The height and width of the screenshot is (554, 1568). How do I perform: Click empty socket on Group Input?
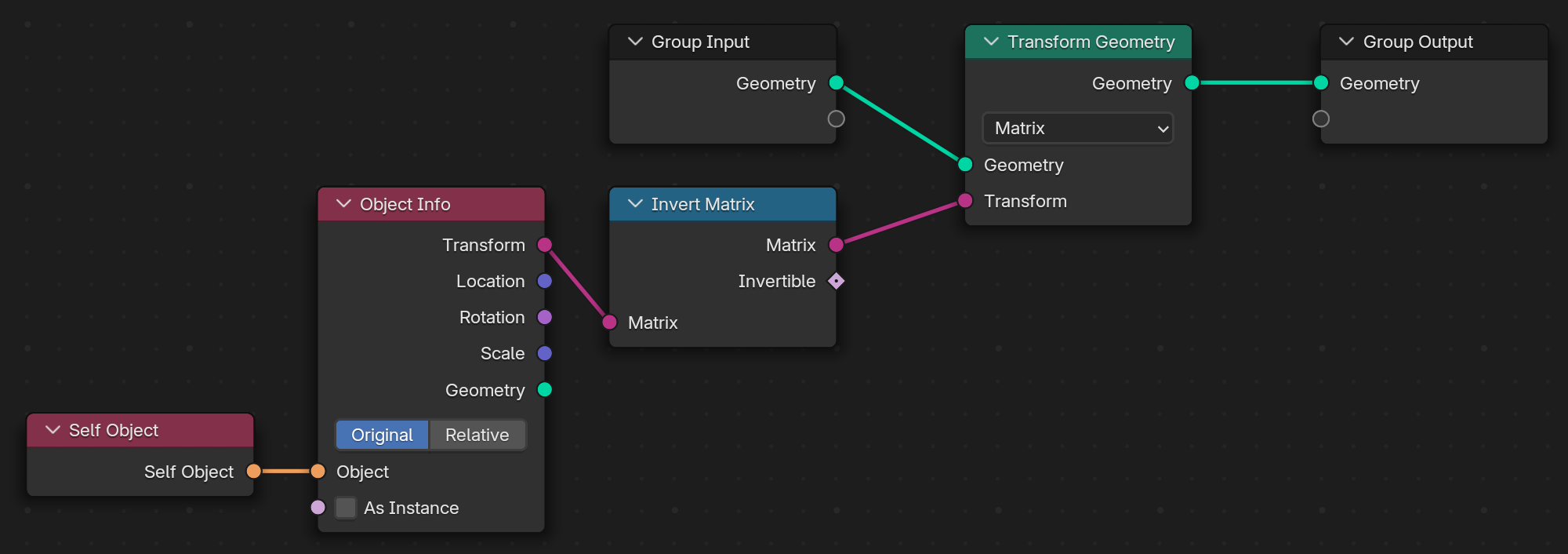coord(837,118)
